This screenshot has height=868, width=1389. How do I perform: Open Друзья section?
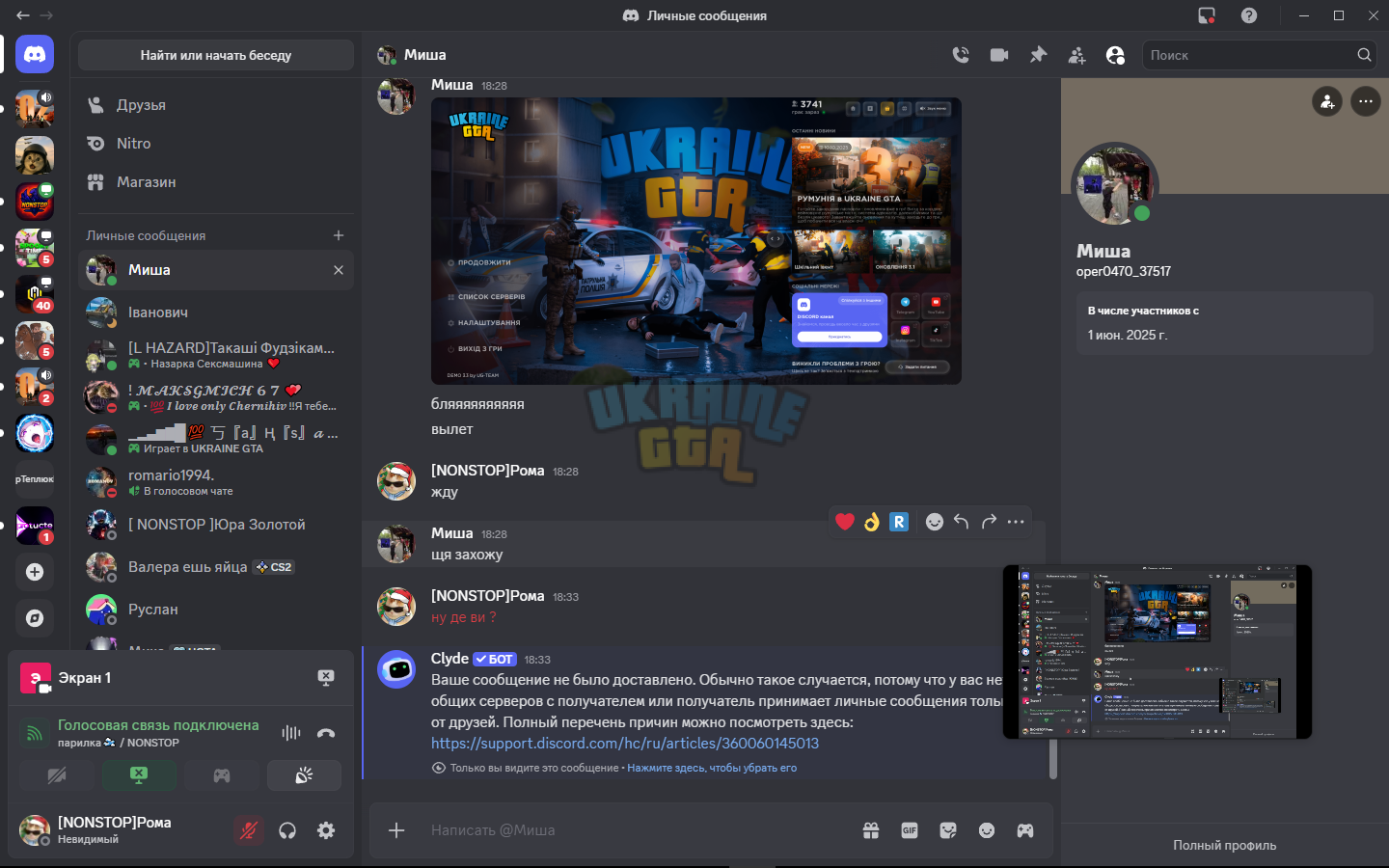216,104
